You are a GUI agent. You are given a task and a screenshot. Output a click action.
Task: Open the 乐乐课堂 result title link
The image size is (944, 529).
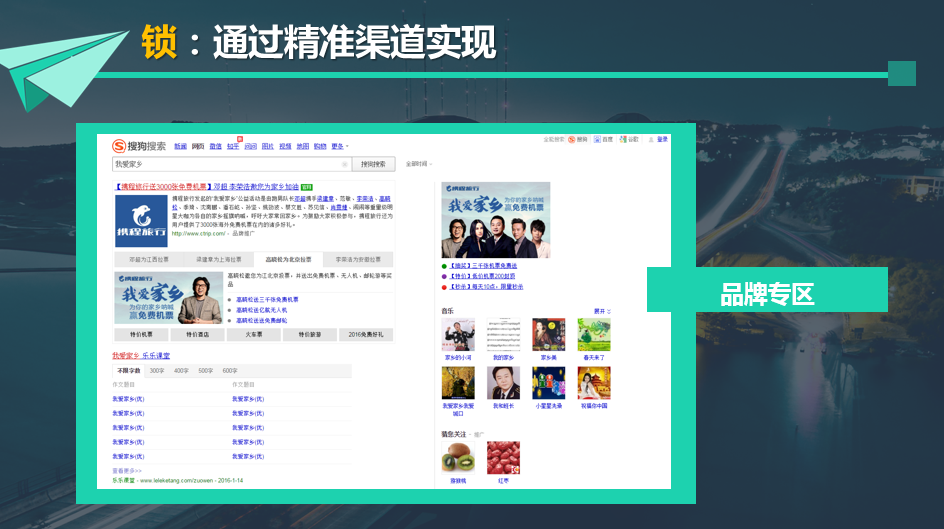141,356
